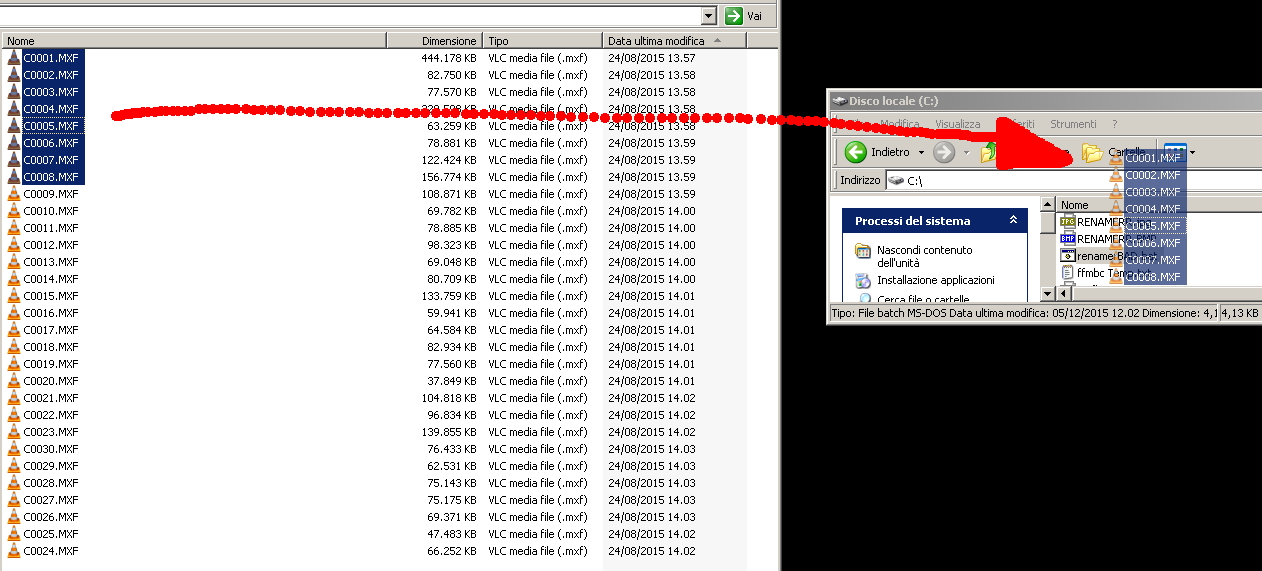Click the grey Forward arrow in Disco locale
Viewport: 1262px width, 571px height.
click(943, 152)
